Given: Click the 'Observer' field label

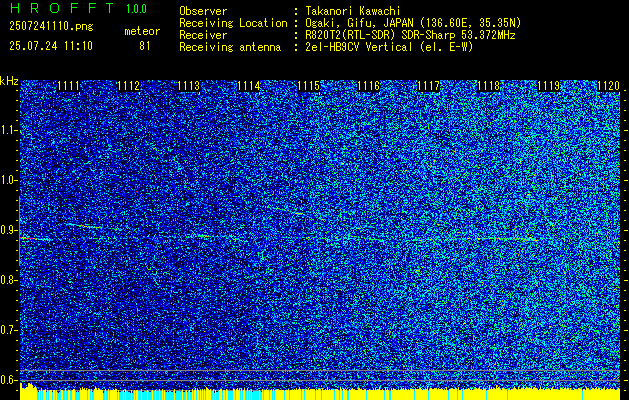Looking at the screenshot, I should (203, 11).
